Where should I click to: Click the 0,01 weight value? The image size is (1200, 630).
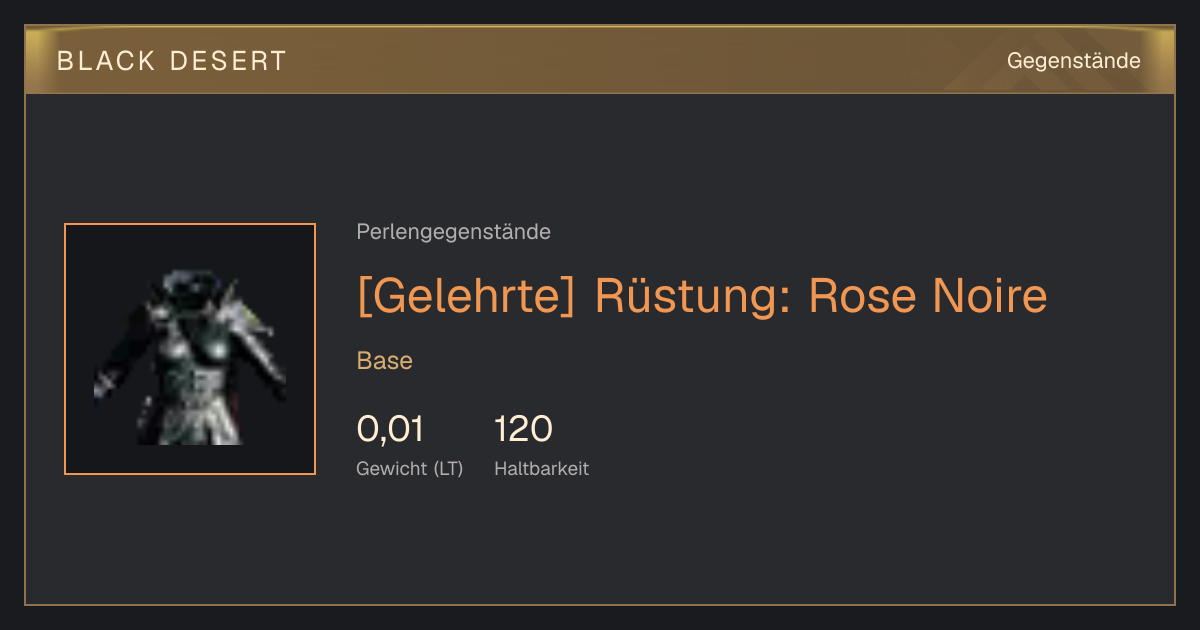391,429
